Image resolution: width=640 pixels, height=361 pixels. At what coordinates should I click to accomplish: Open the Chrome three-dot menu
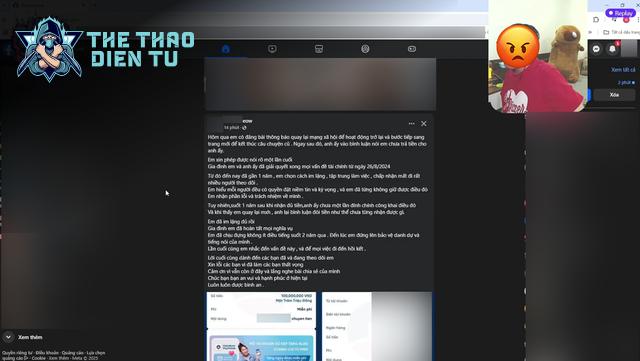point(638,19)
